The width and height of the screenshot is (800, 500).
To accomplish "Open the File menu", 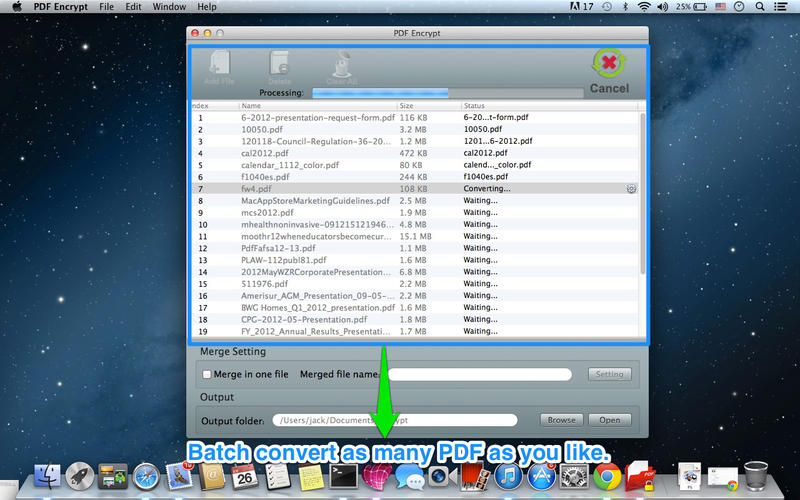I will (x=107, y=7).
